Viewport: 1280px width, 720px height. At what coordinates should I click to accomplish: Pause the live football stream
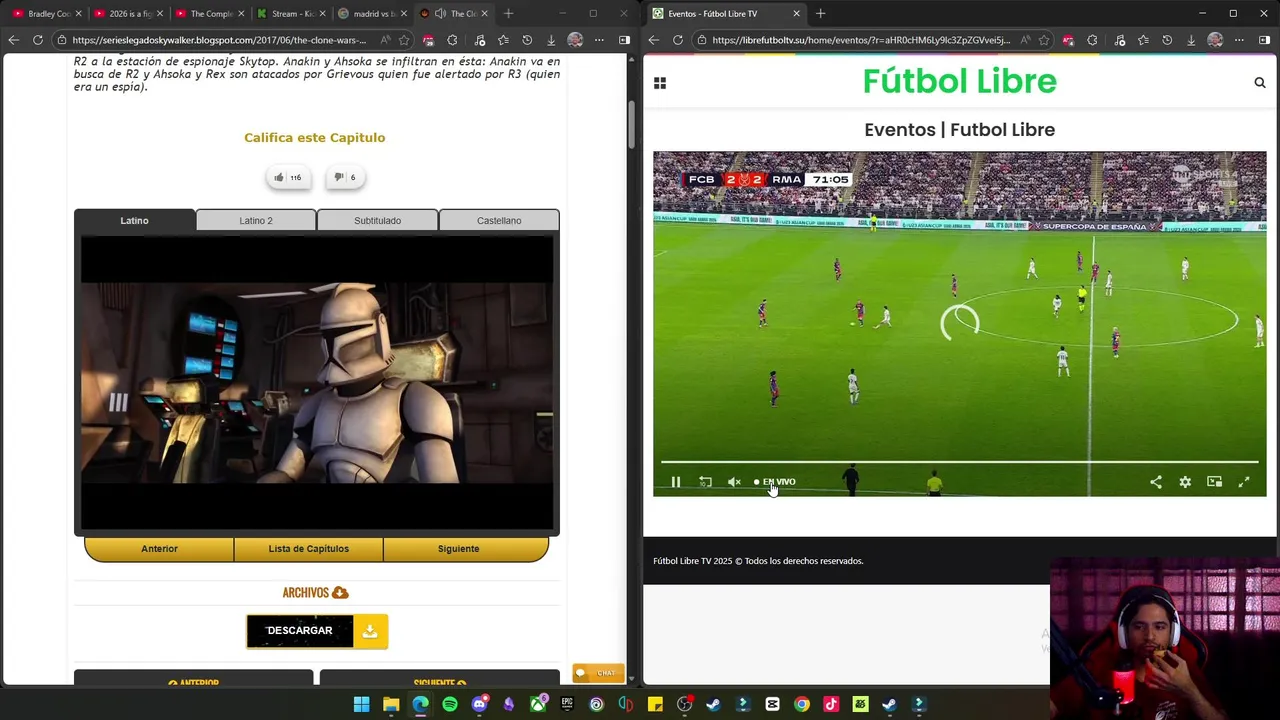[675, 482]
